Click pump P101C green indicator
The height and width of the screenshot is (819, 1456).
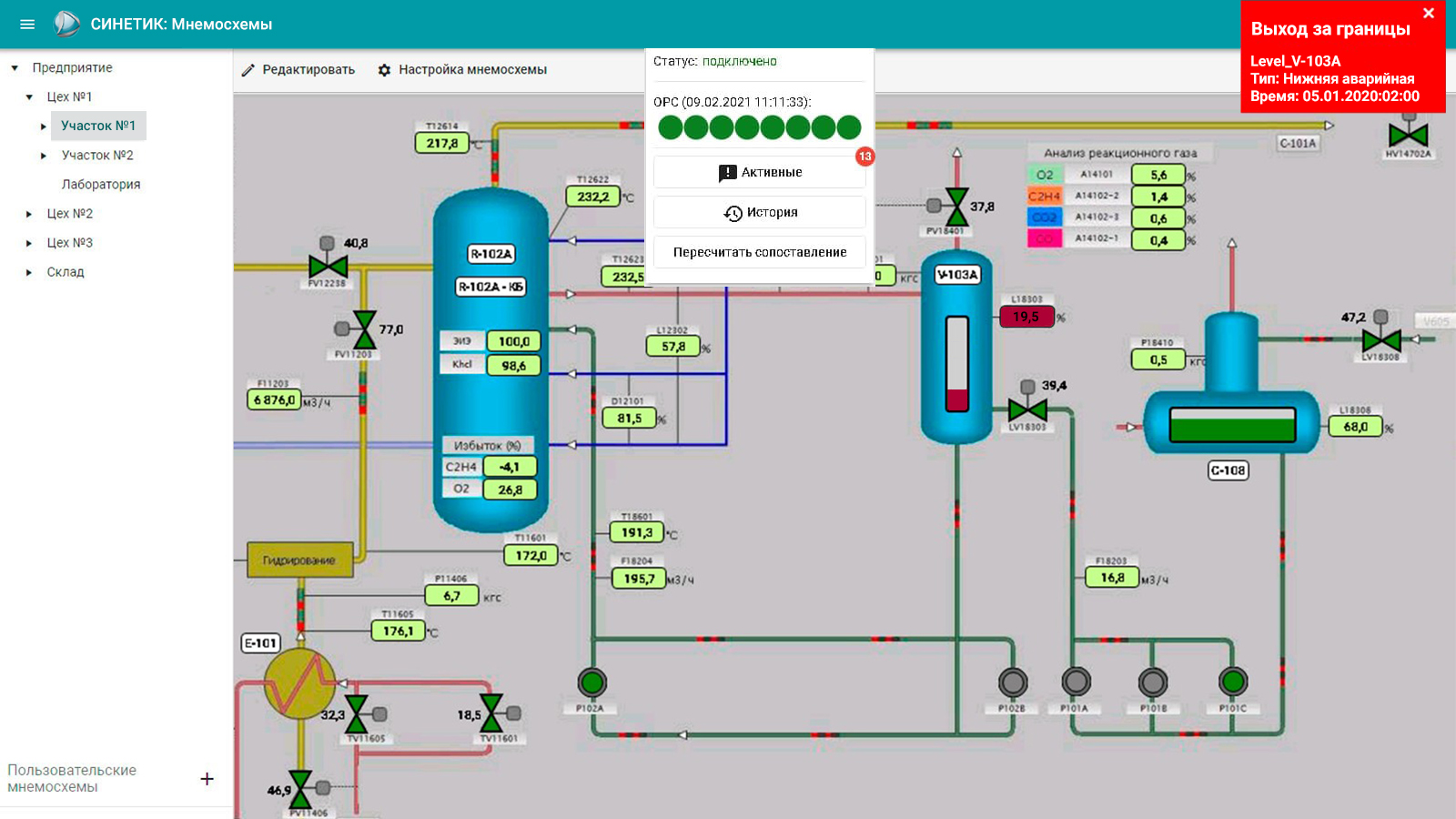coord(1233,681)
